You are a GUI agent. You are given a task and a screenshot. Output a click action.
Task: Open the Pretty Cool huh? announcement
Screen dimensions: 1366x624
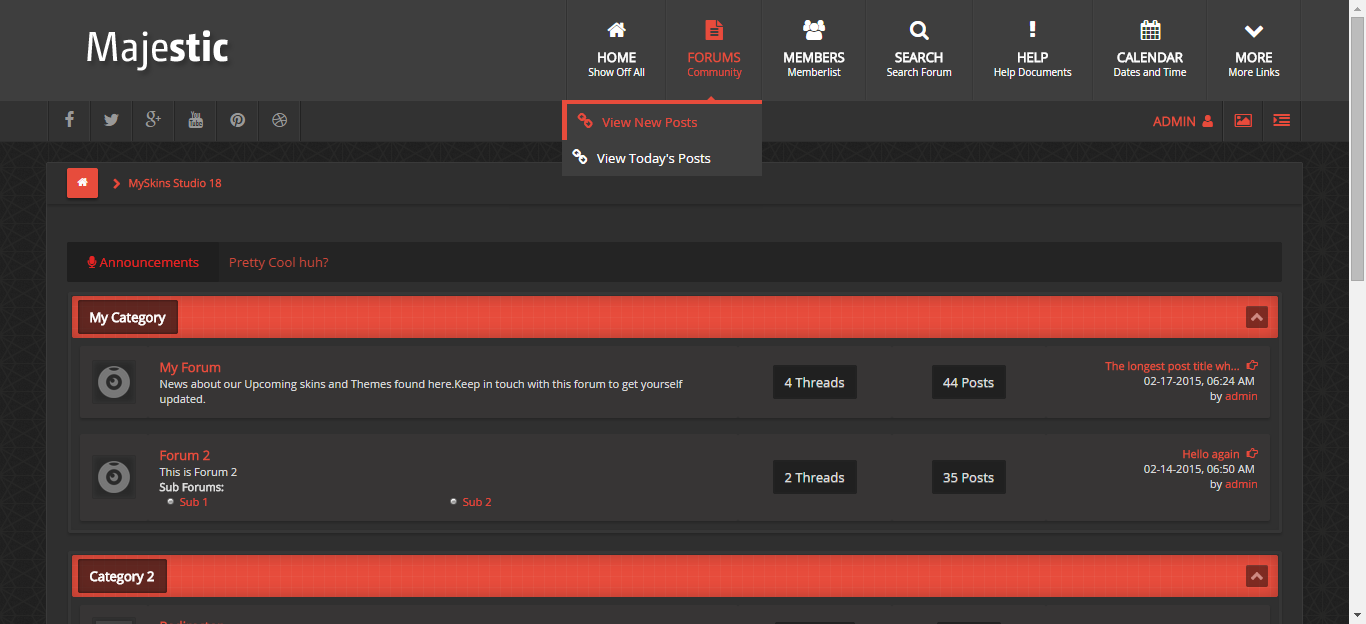[x=278, y=262]
